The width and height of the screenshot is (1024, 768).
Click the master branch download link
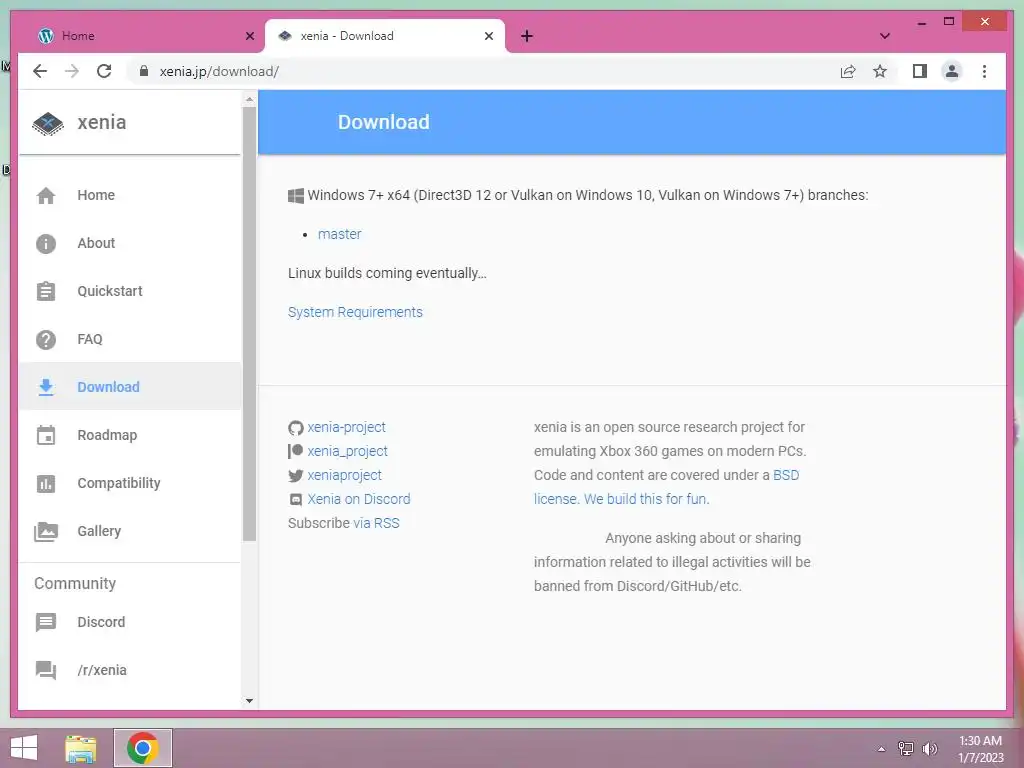pyautogui.click(x=340, y=234)
